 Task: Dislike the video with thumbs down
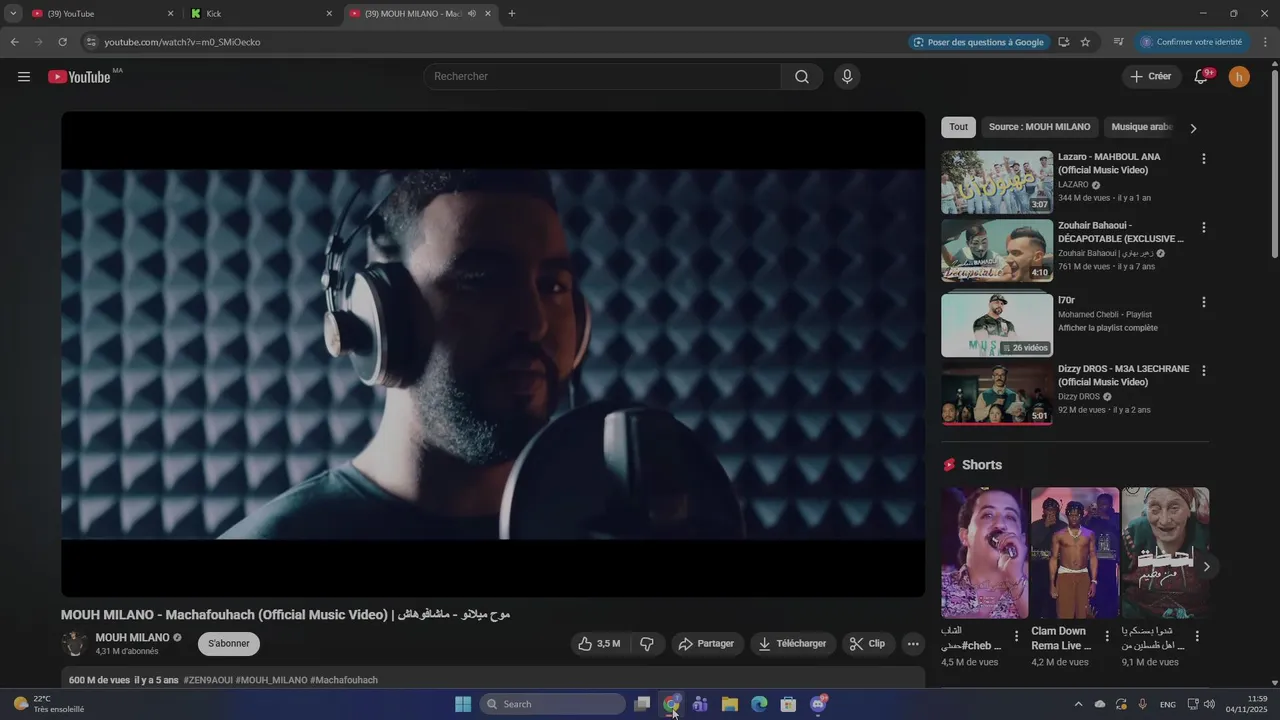pos(647,644)
